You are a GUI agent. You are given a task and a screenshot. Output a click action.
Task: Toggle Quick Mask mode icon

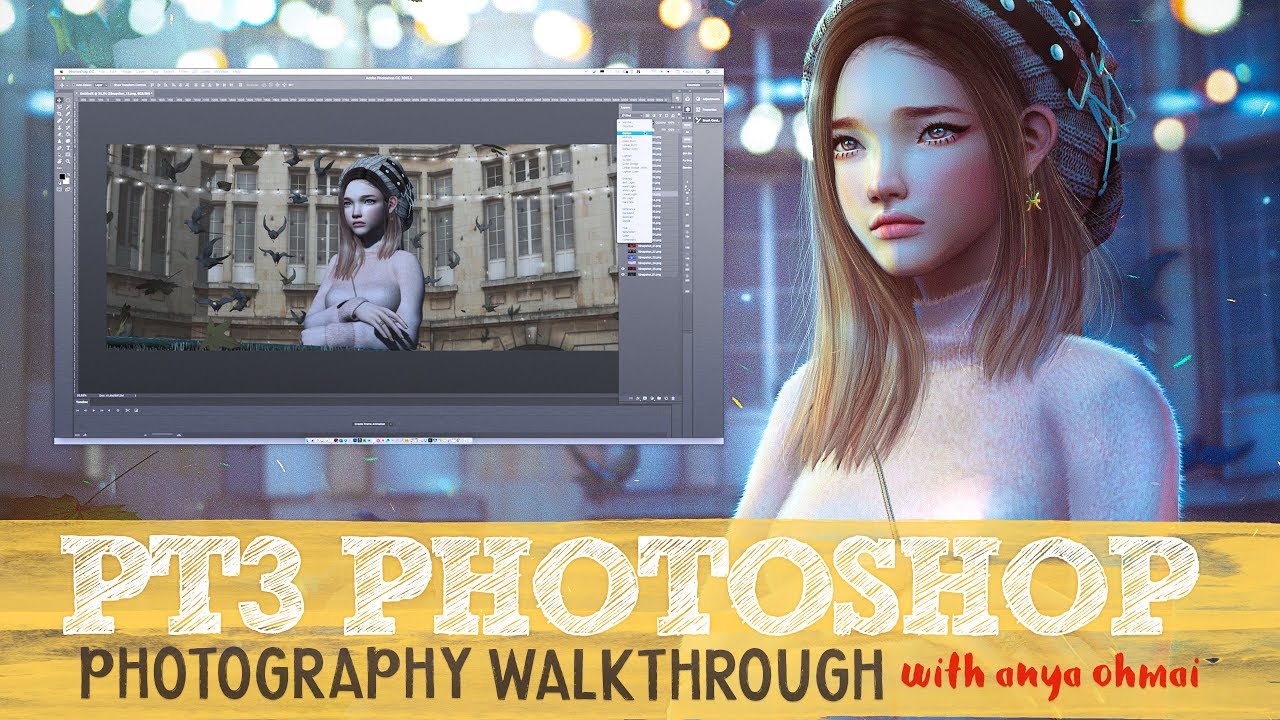tap(59, 189)
